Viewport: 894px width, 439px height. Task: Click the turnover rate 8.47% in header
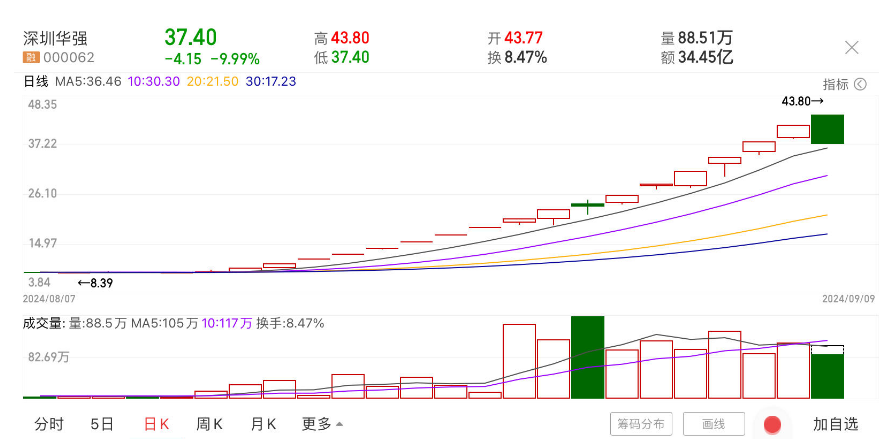coord(525,58)
